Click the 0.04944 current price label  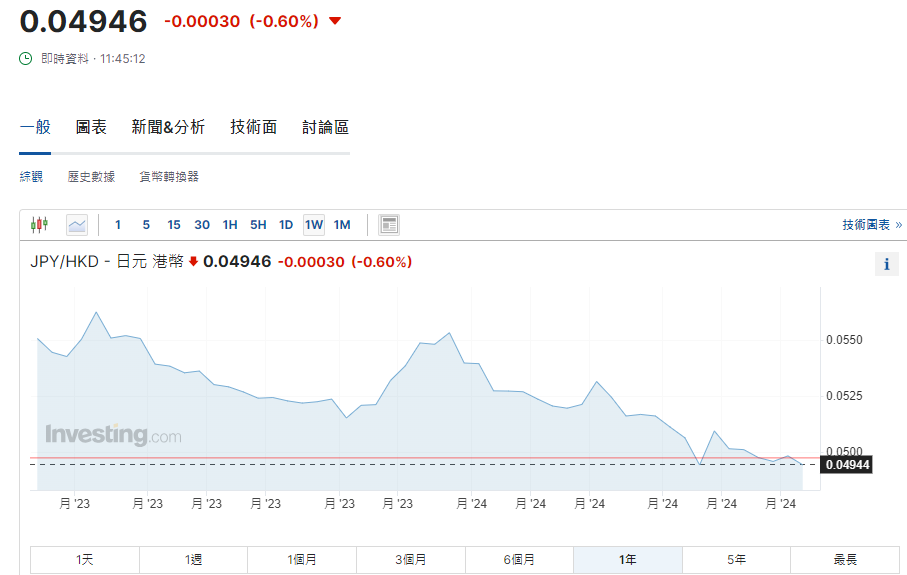[846, 464]
